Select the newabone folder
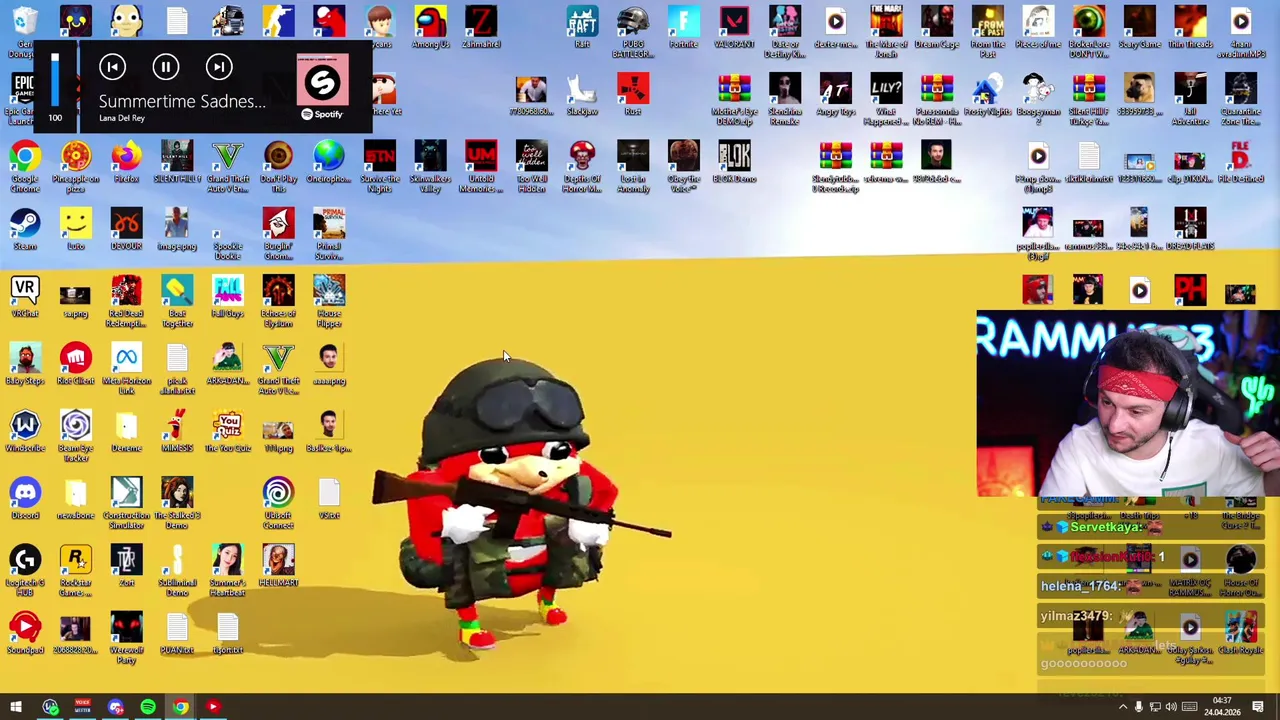Screen dimensions: 1280x720 point(76,497)
